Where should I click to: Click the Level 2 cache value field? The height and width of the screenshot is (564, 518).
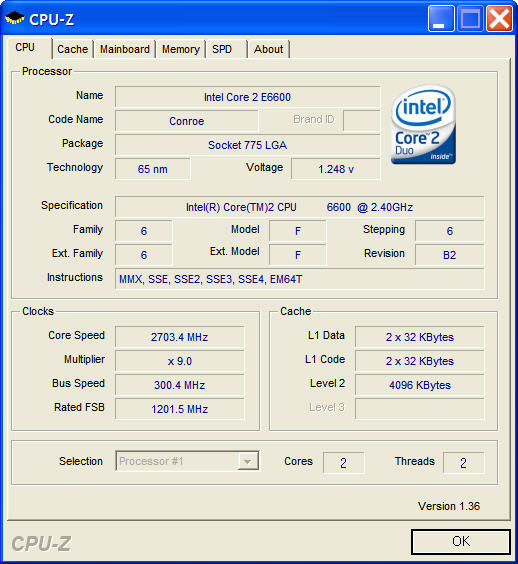[x=419, y=385]
